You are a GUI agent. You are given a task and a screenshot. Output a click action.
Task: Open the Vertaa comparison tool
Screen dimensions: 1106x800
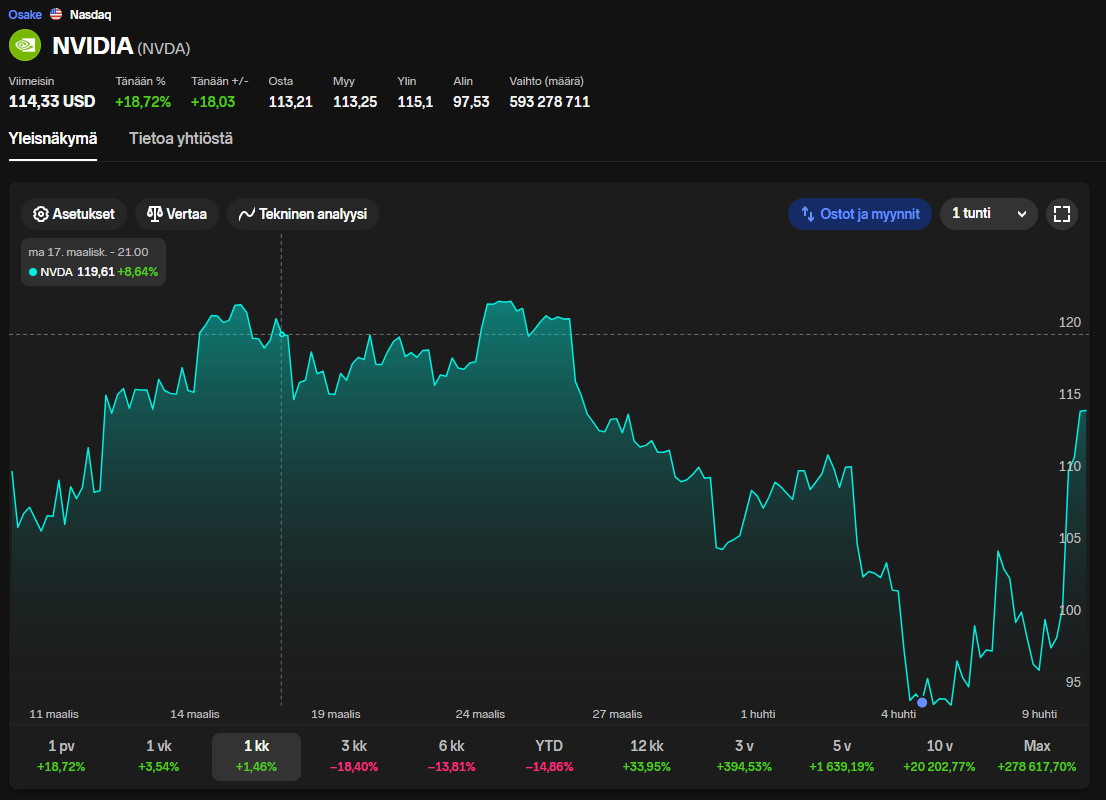(176, 214)
